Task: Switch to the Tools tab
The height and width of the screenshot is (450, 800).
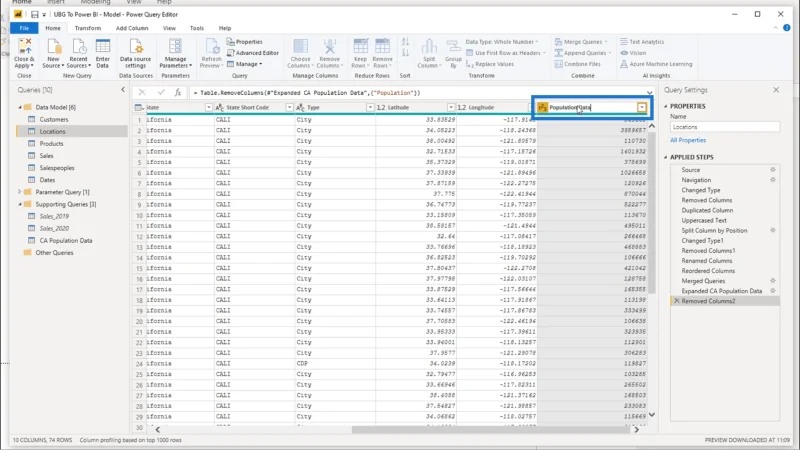Action: pos(196,28)
